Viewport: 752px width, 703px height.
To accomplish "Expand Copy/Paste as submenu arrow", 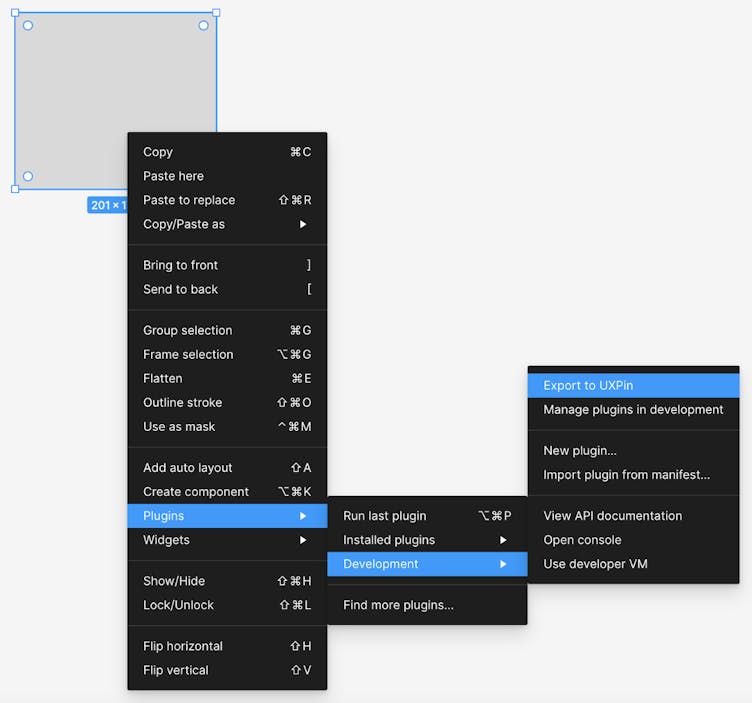I will point(303,224).
